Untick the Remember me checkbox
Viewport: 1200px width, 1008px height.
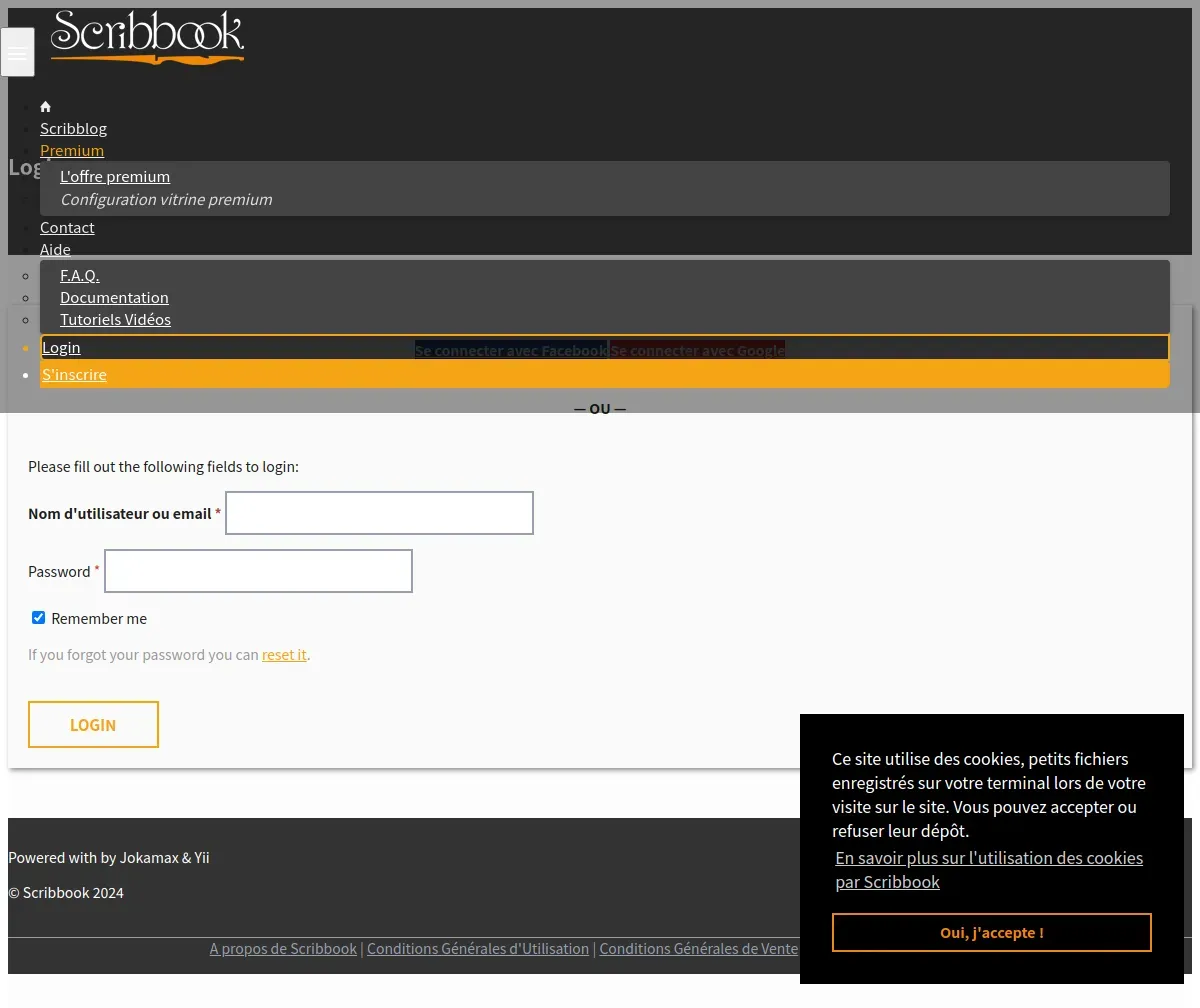click(39, 618)
